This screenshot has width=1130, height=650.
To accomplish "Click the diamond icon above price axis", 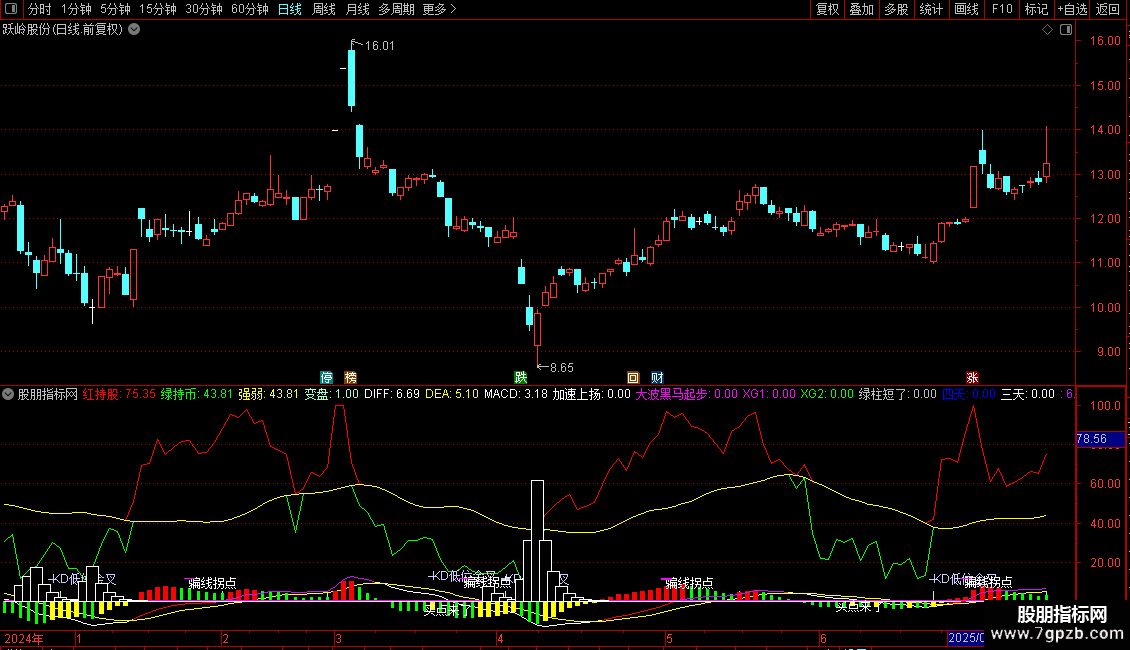I will point(1048,30).
